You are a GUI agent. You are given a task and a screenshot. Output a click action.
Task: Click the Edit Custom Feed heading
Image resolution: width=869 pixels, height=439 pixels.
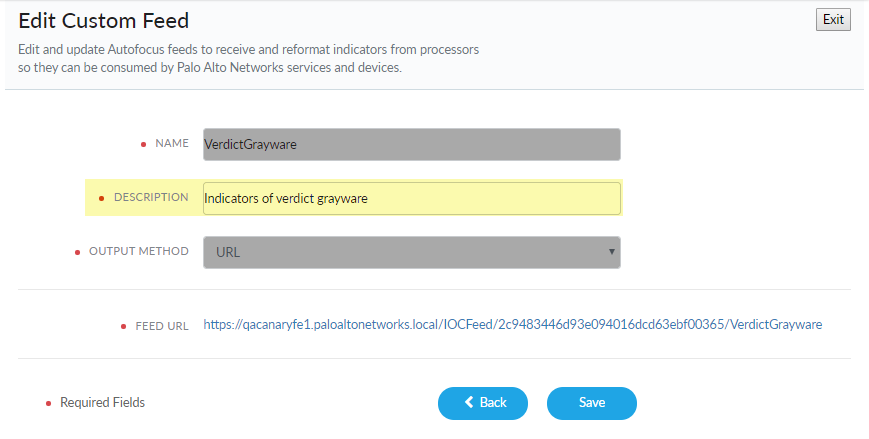(104, 20)
